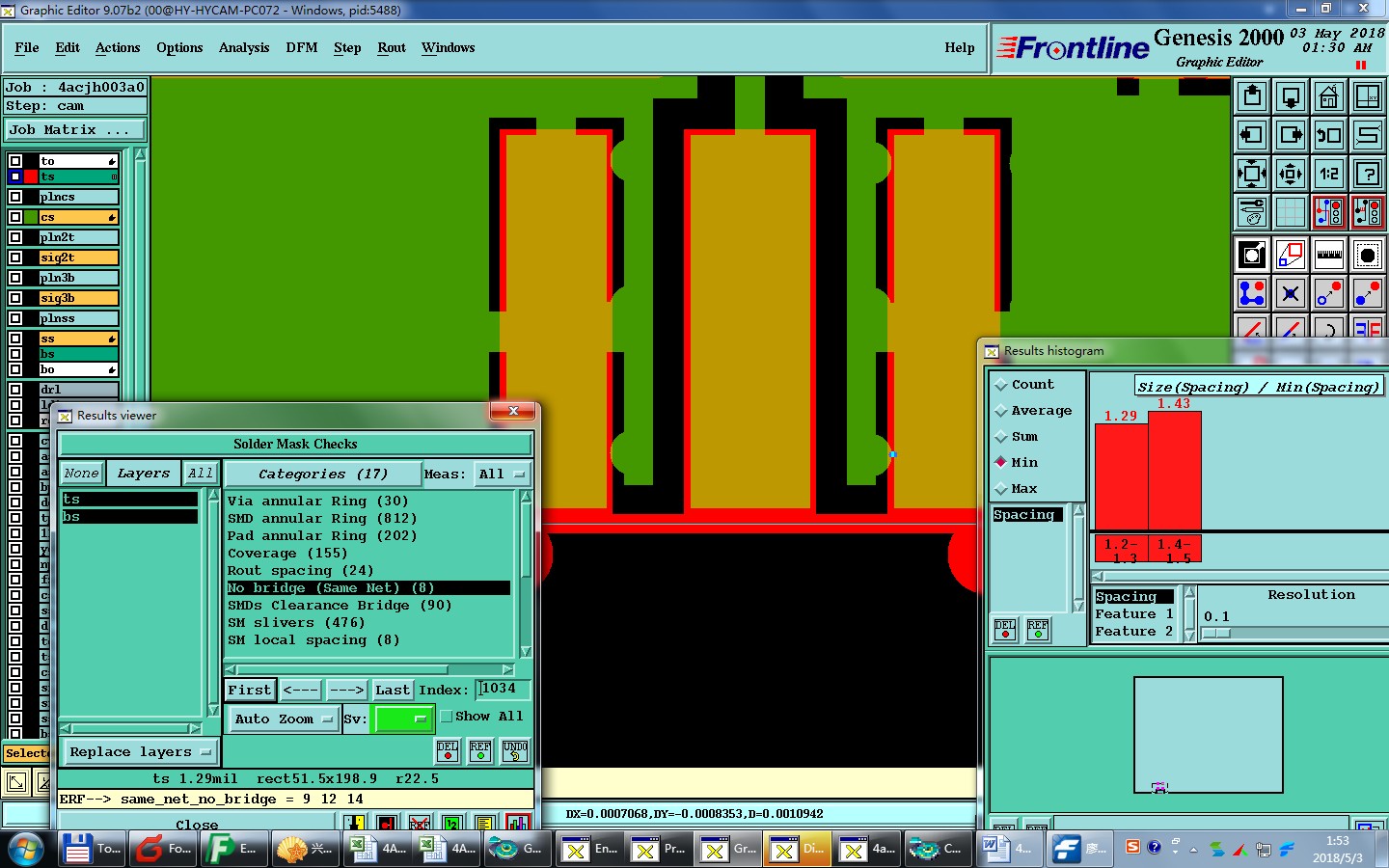Click the pan left view icon

click(1252, 135)
